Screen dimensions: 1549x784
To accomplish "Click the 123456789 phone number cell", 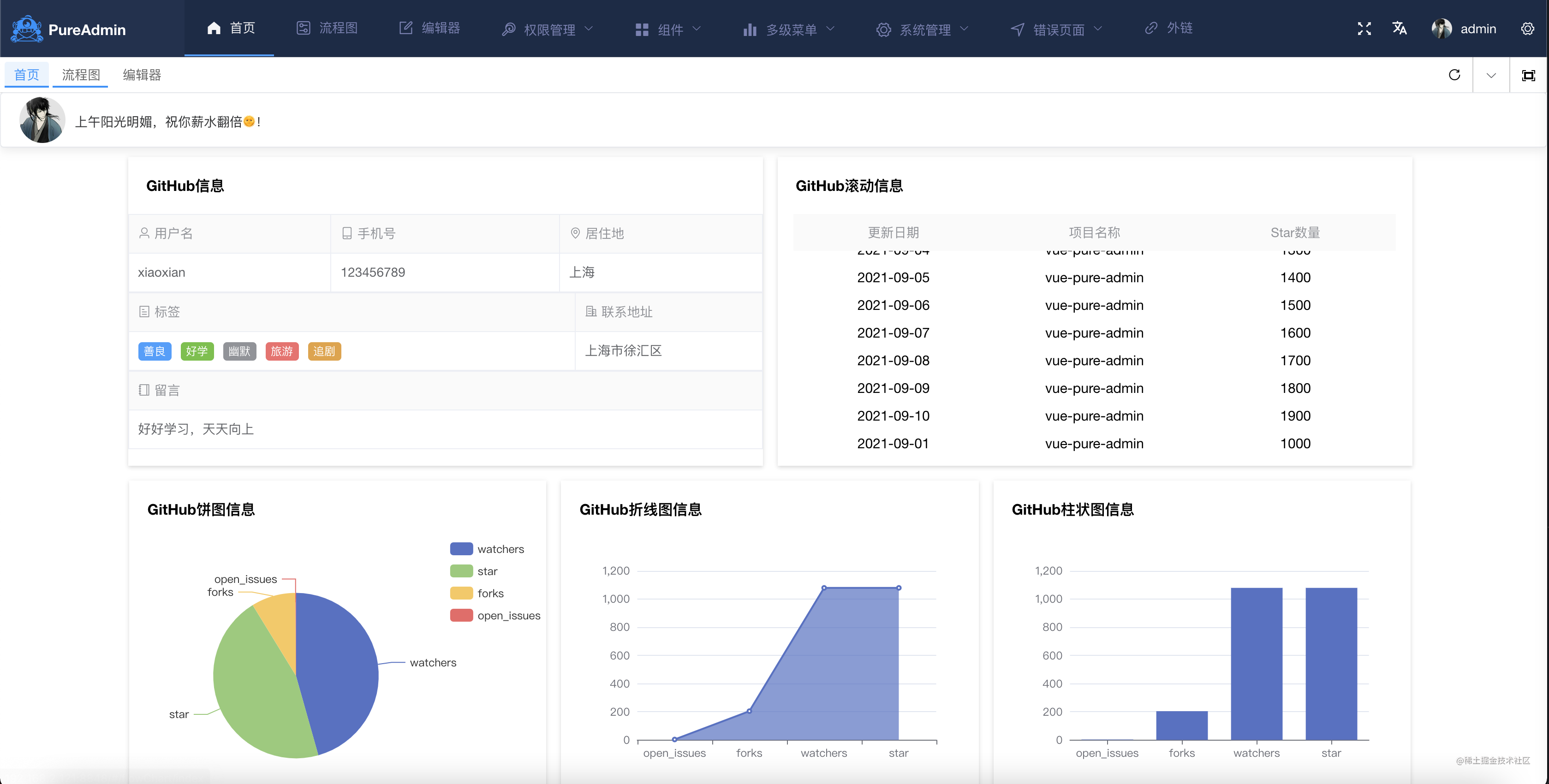I will tap(445, 273).
